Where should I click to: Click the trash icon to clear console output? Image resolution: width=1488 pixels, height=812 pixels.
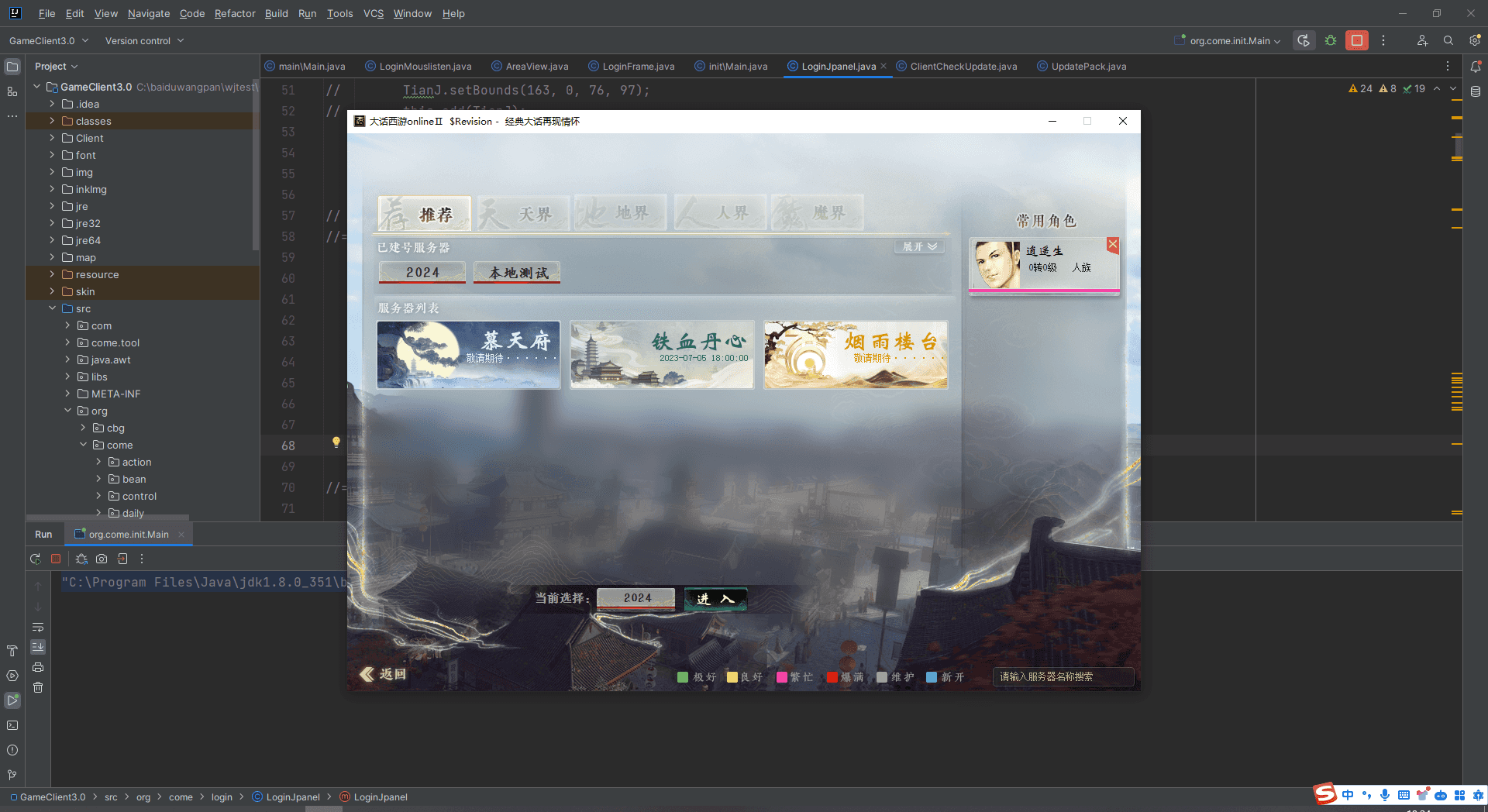(38, 687)
